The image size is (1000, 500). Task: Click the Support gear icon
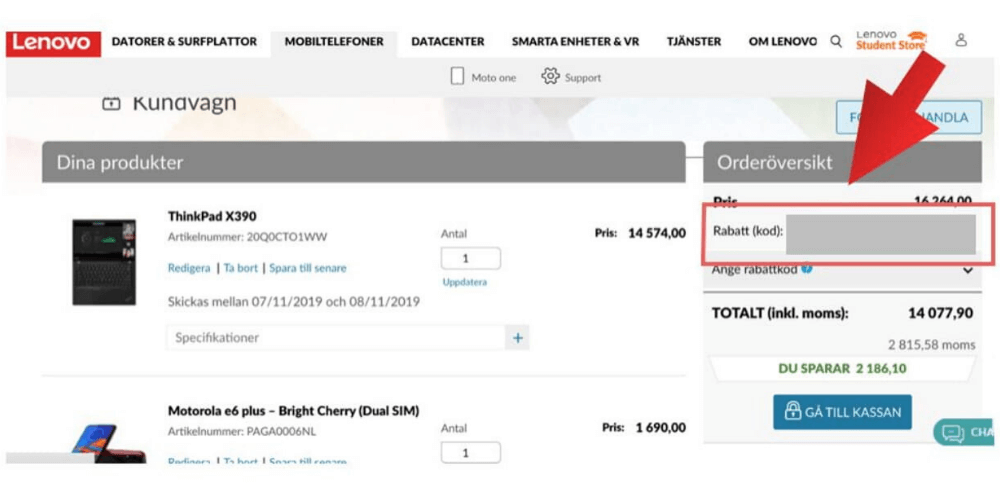[x=550, y=77]
